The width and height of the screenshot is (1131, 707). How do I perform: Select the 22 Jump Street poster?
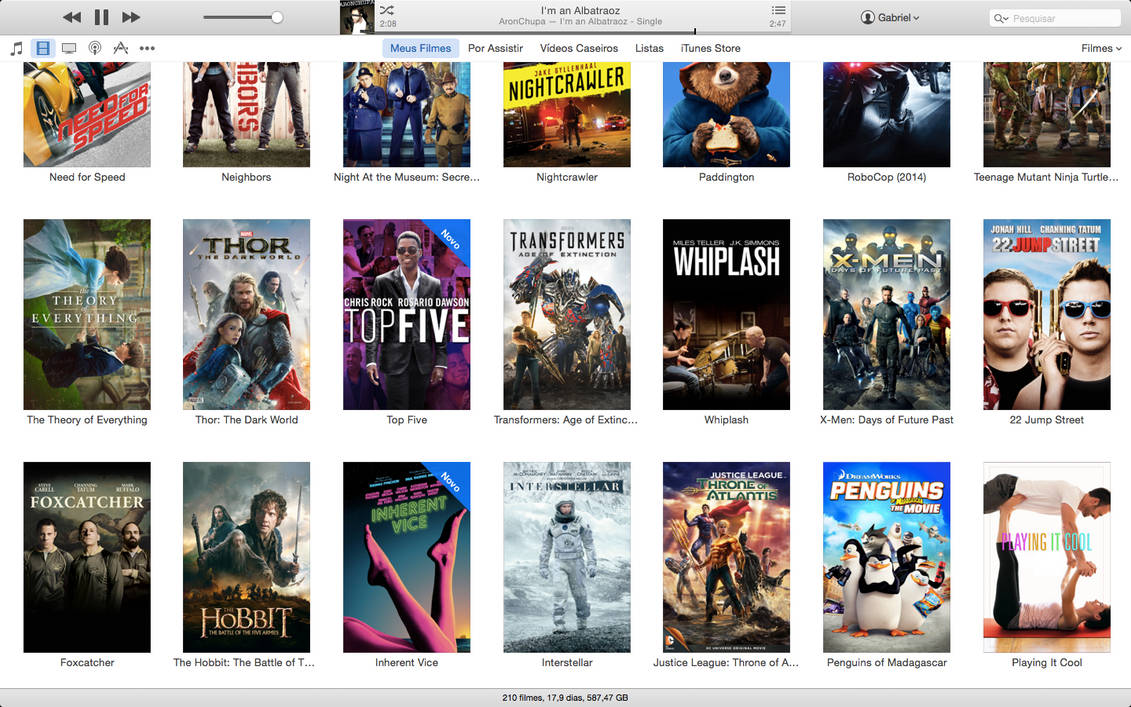[x=1047, y=315]
